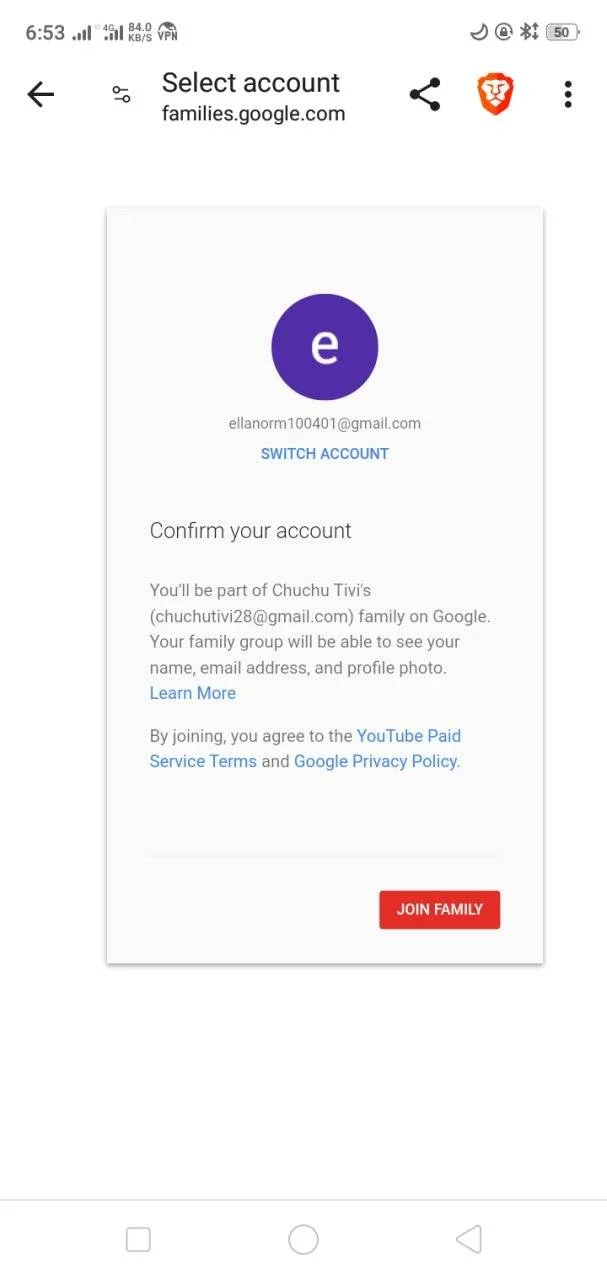Open Brave Shields lion icon

[x=495, y=95]
